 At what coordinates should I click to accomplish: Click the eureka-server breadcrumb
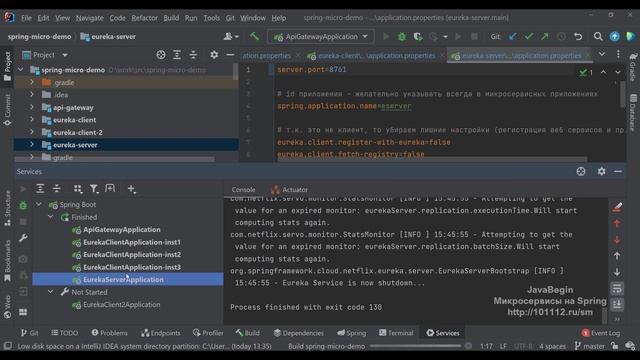coord(109,37)
